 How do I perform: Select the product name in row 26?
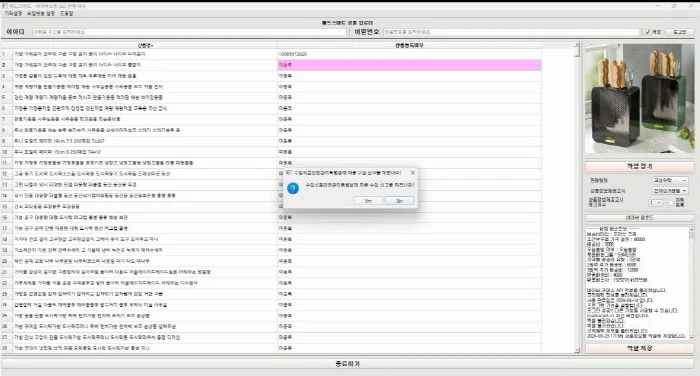tap(145, 326)
